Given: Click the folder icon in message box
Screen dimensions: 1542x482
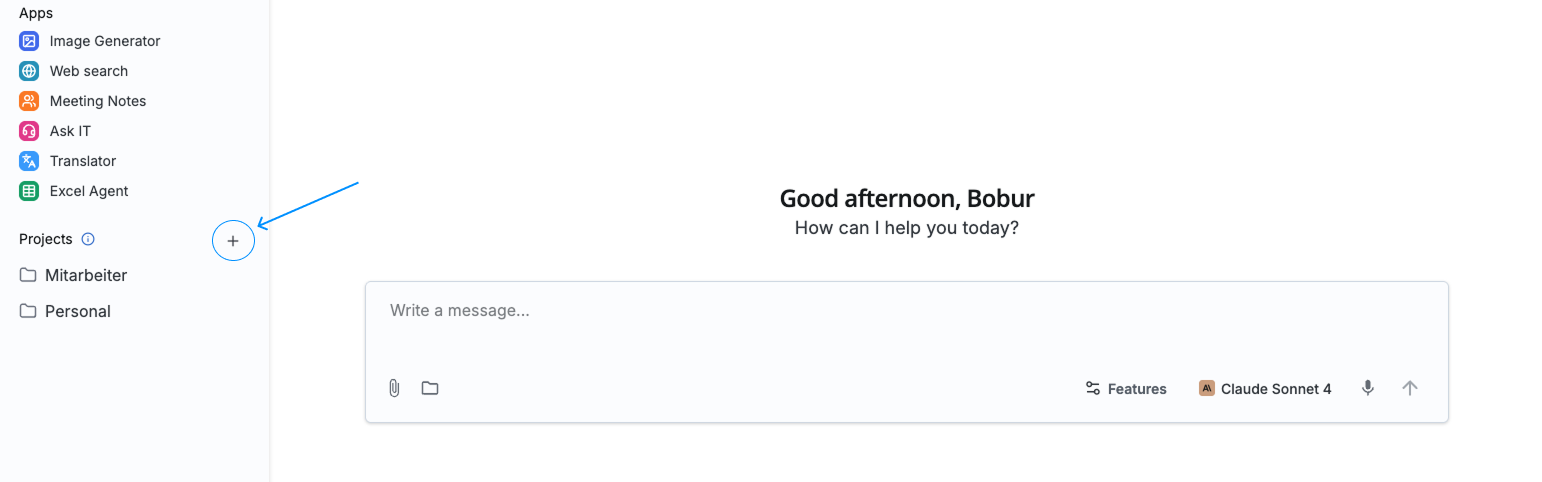Looking at the screenshot, I should point(430,388).
